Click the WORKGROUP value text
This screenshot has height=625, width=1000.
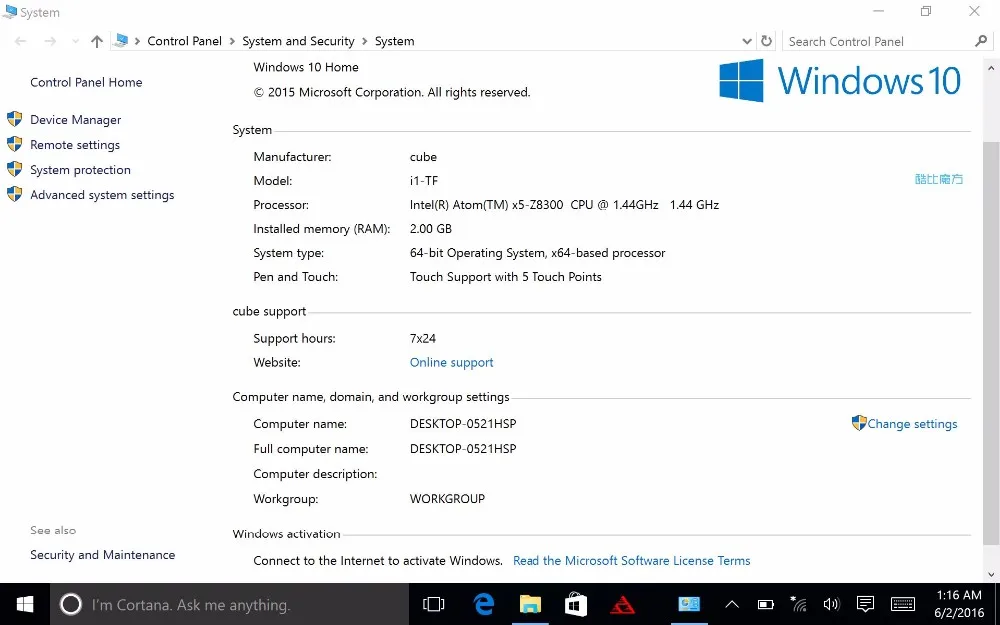(x=447, y=499)
